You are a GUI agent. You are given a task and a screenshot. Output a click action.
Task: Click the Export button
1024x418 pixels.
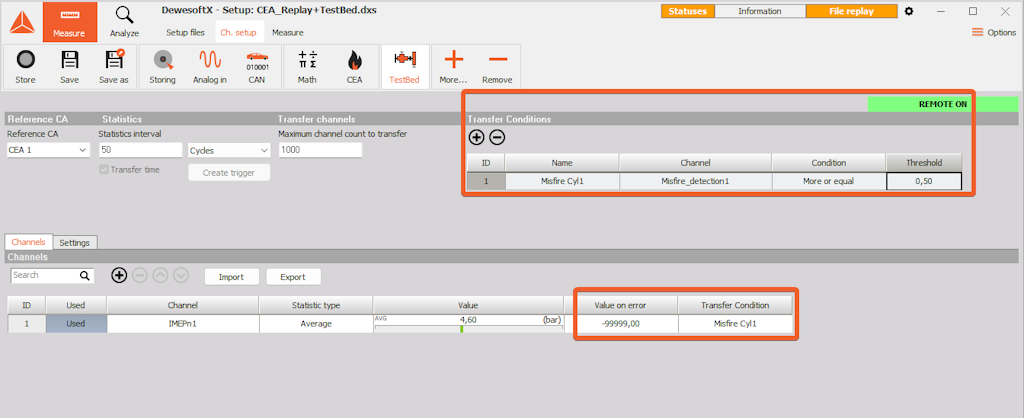tap(293, 277)
